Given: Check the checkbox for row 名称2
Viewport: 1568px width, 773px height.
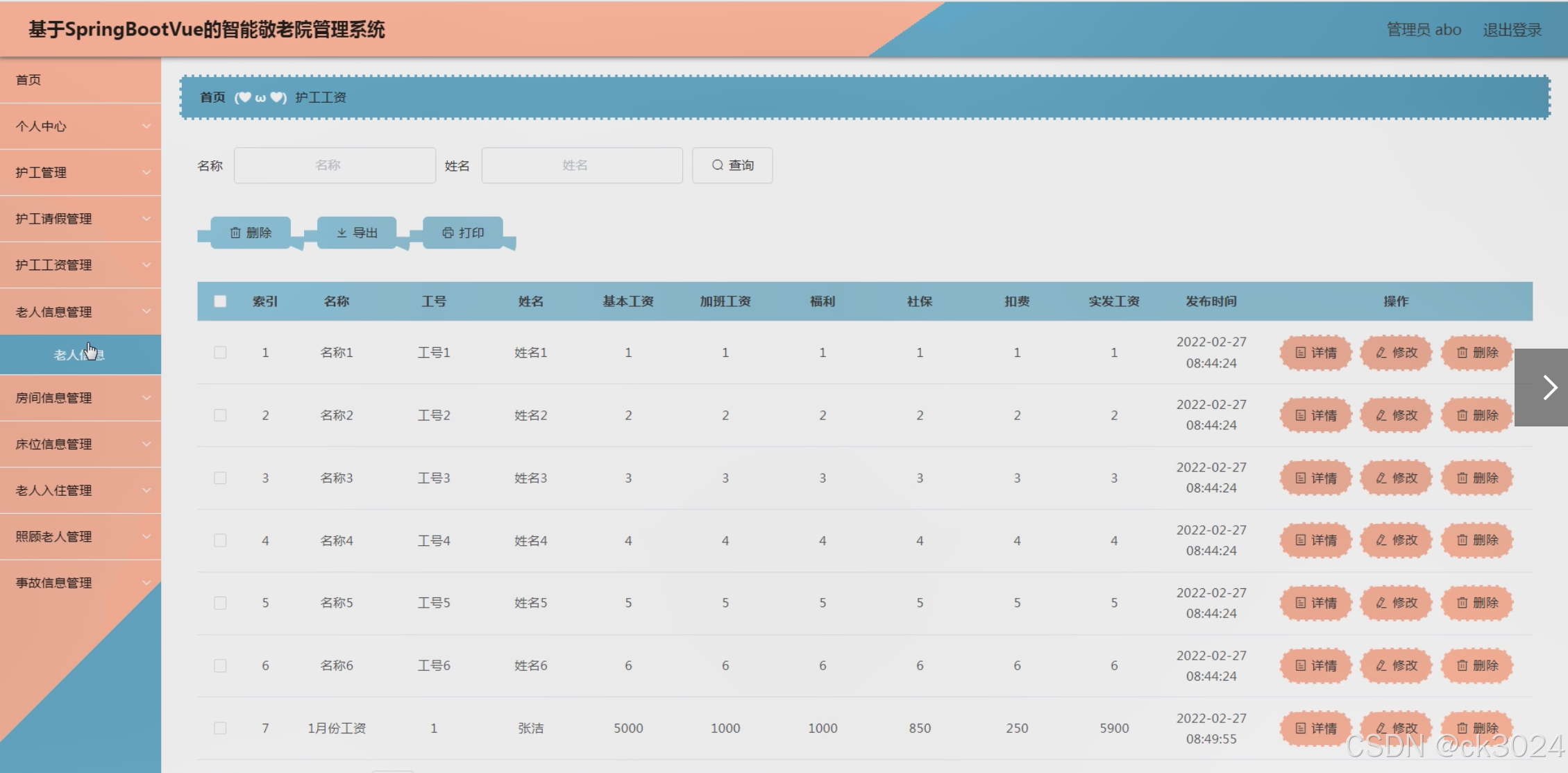Looking at the screenshot, I should click(x=220, y=415).
